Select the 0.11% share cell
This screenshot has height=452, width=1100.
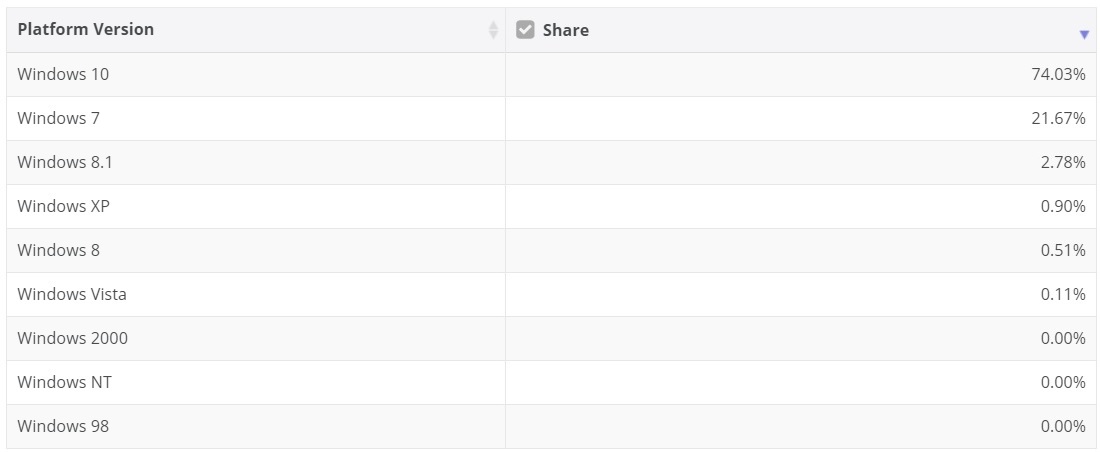1063,294
